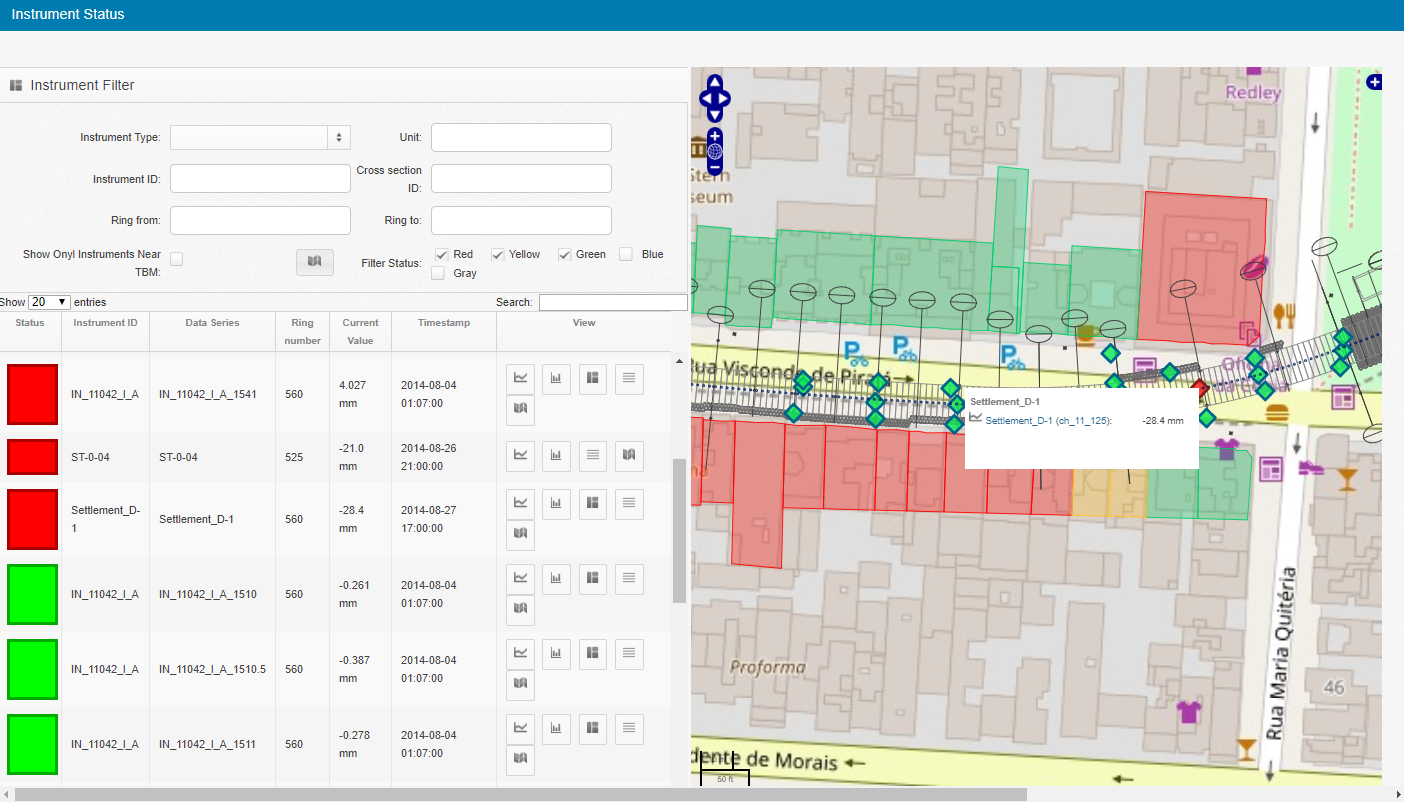The width and height of the screenshot is (1404, 802).
Task: Click the Settlement_D-1 (ch_11_125) popup link
Action: point(1048,421)
